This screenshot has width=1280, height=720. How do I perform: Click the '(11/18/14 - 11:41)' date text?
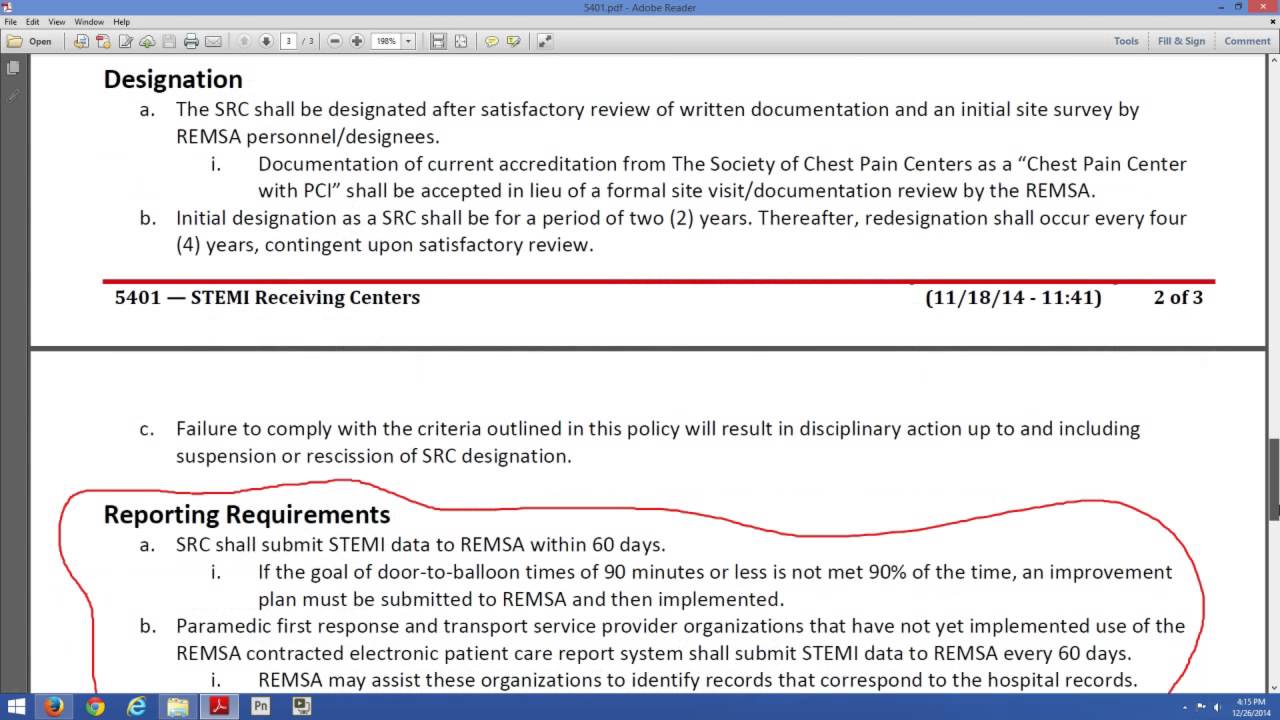pos(1013,298)
